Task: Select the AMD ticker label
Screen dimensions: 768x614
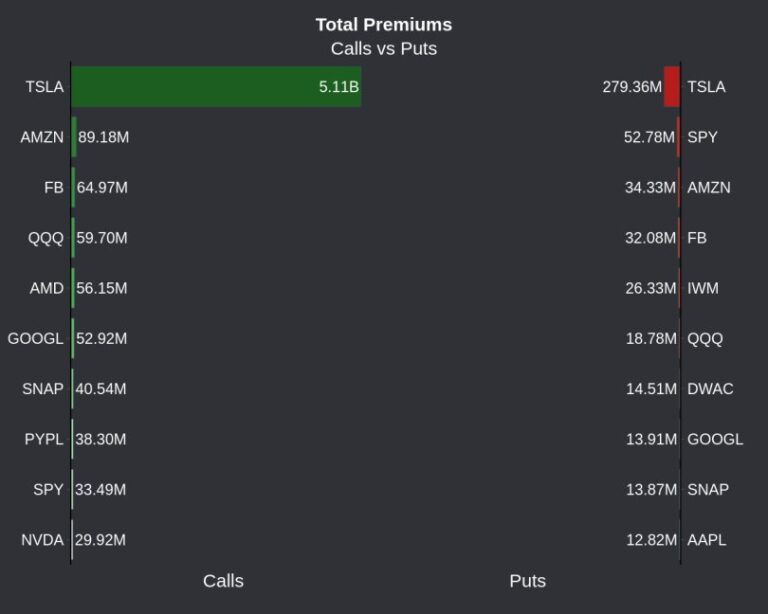Action: (46, 288)
